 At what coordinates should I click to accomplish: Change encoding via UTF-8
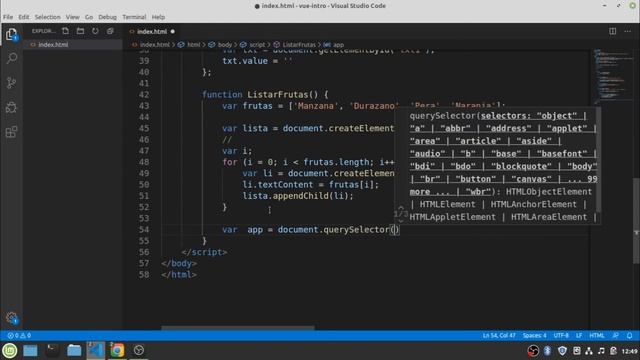click(x=561, y=336)
